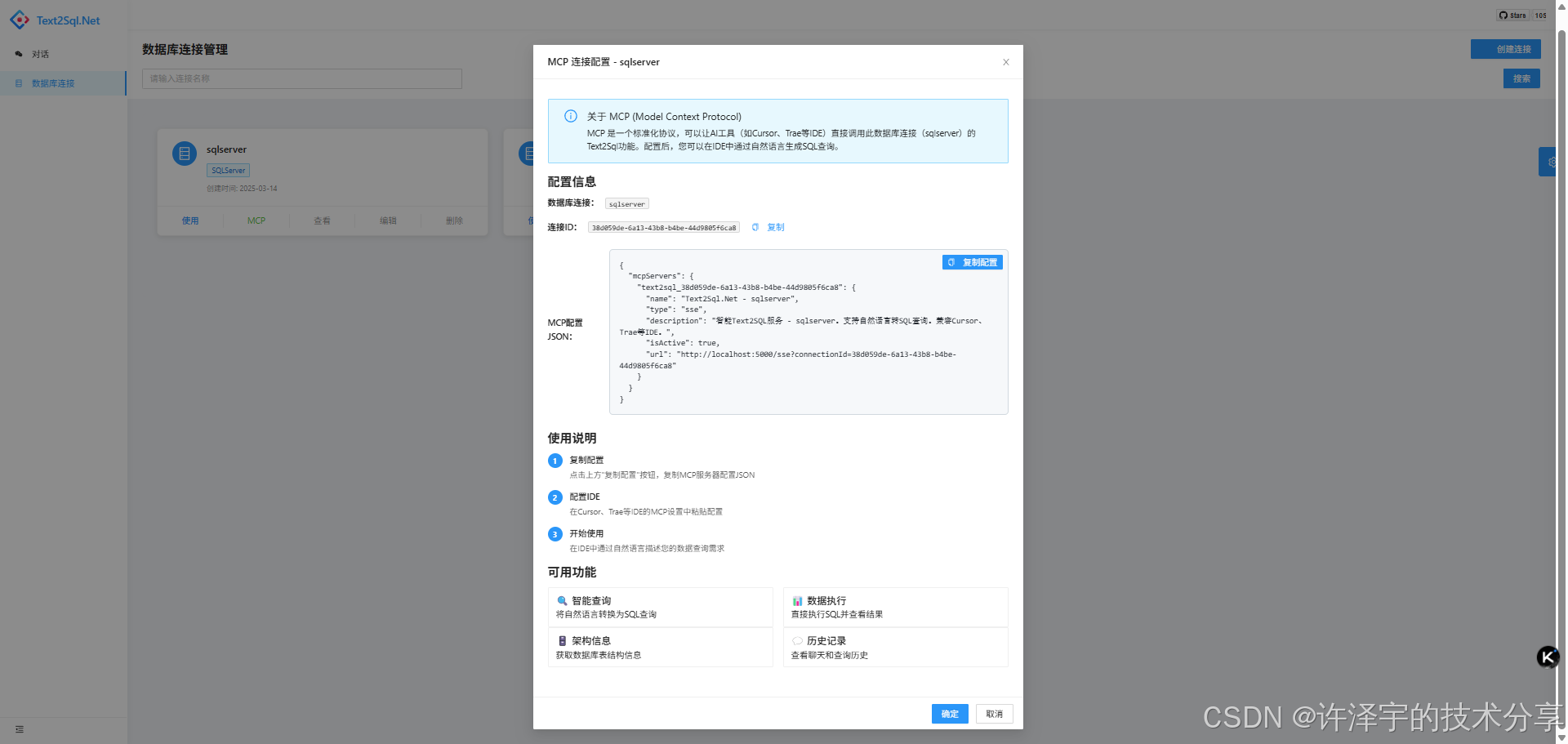Click the 搜索 button
Screen dimensions: 1568x744
point(1521,78)
